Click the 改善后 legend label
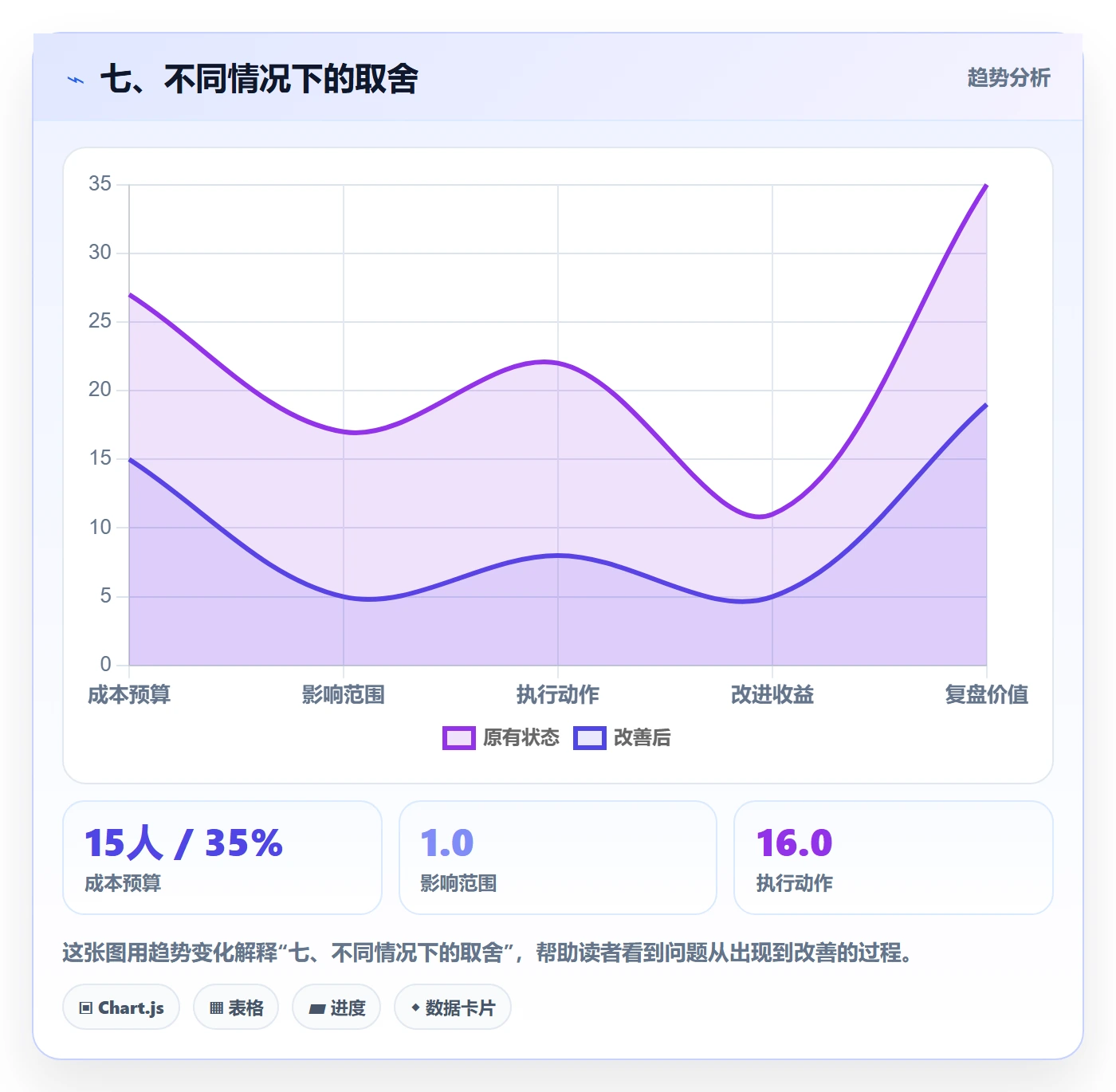 pos(642,738)
